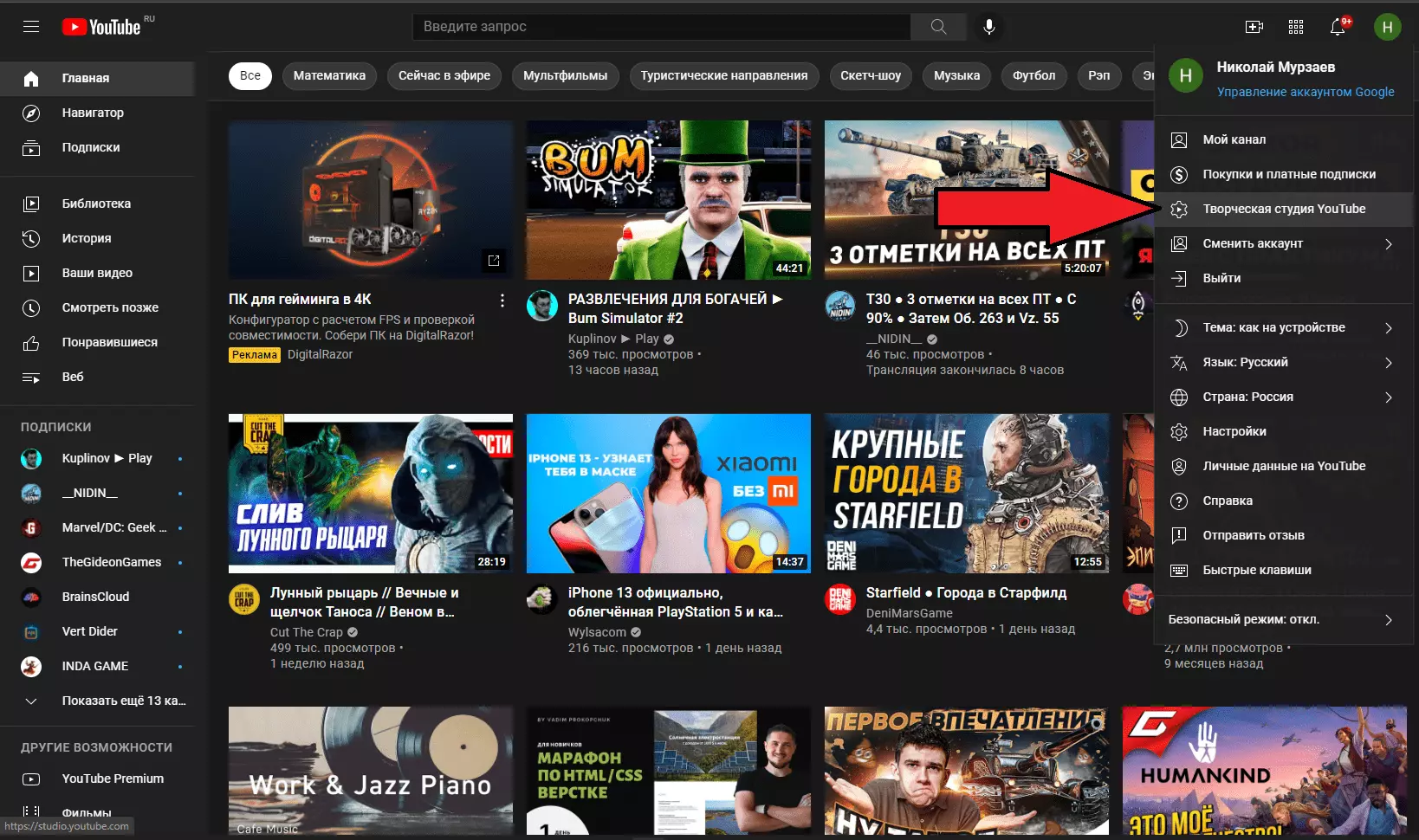Open INDA GAME subscription channel
The width and height of the screenshot is (1419, 840).
click(97, 666)
